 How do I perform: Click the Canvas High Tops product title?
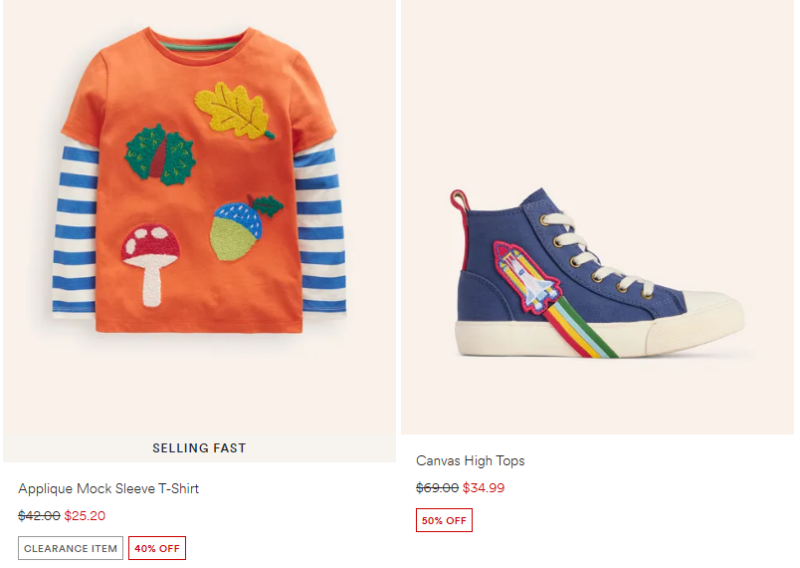pos(470,461)
